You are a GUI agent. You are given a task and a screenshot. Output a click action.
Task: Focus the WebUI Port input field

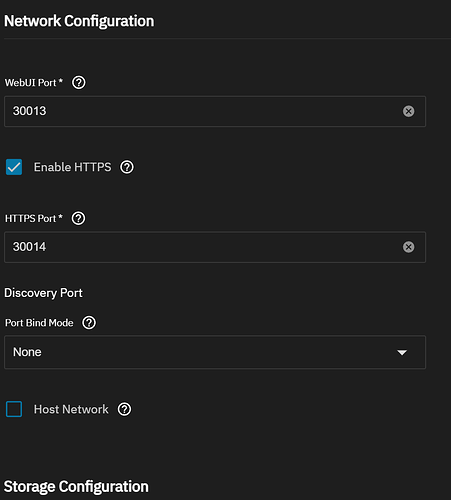[x=215, y=111]
